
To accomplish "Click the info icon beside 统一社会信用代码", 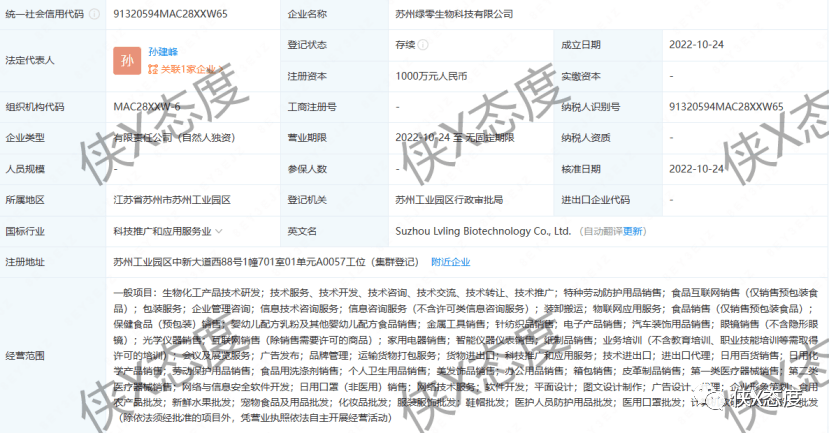I will pyautogui.click(x=94, y=14).
